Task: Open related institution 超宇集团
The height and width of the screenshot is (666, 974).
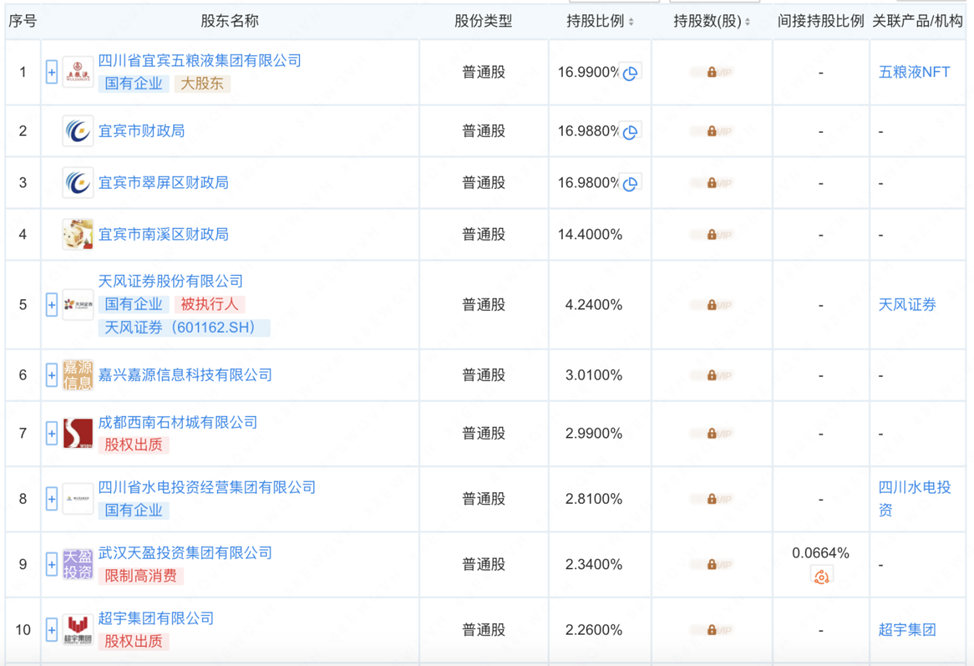Action: pos(907,630)
